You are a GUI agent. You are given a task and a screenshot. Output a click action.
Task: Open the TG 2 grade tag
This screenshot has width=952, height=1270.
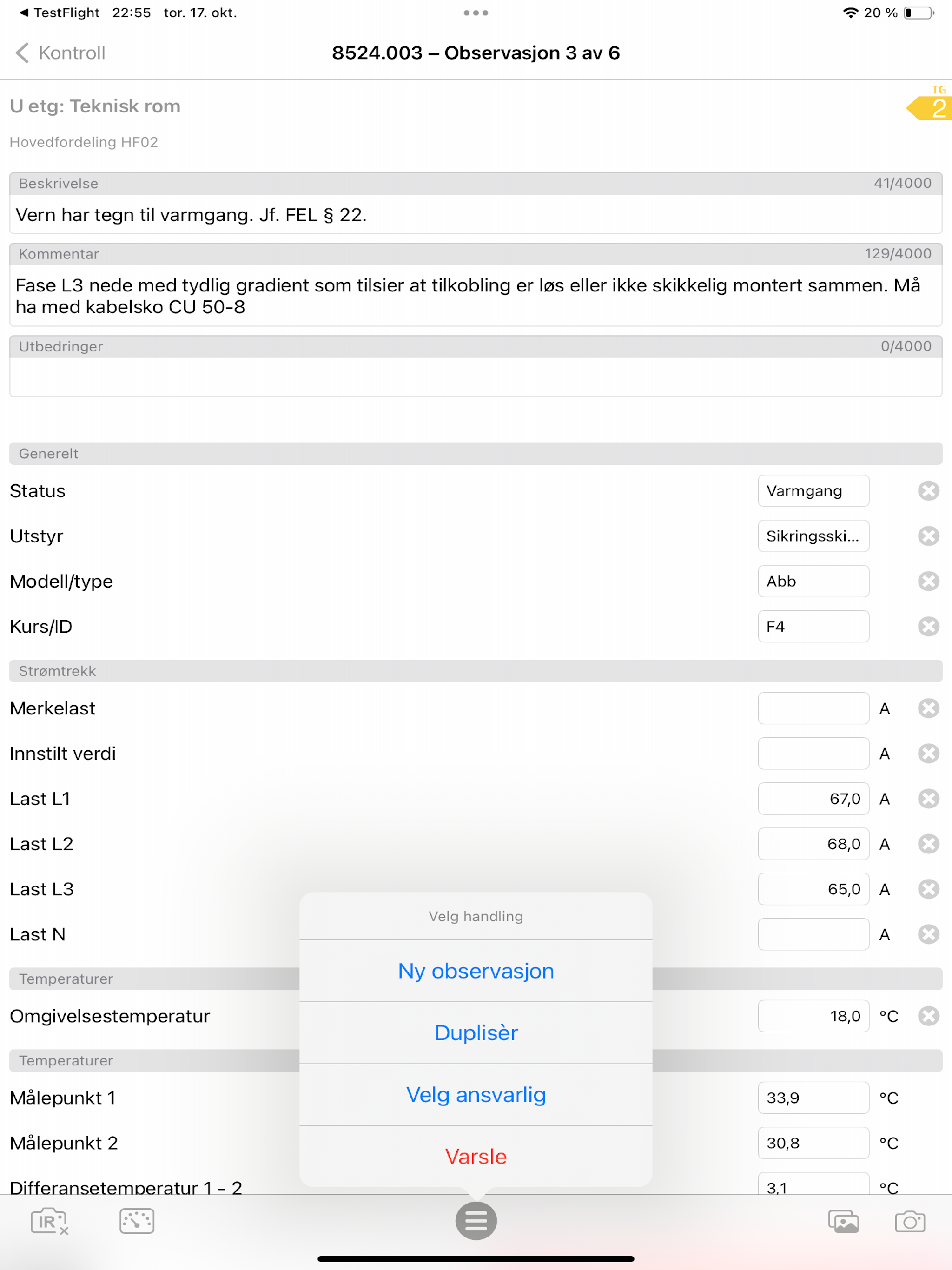930,103
